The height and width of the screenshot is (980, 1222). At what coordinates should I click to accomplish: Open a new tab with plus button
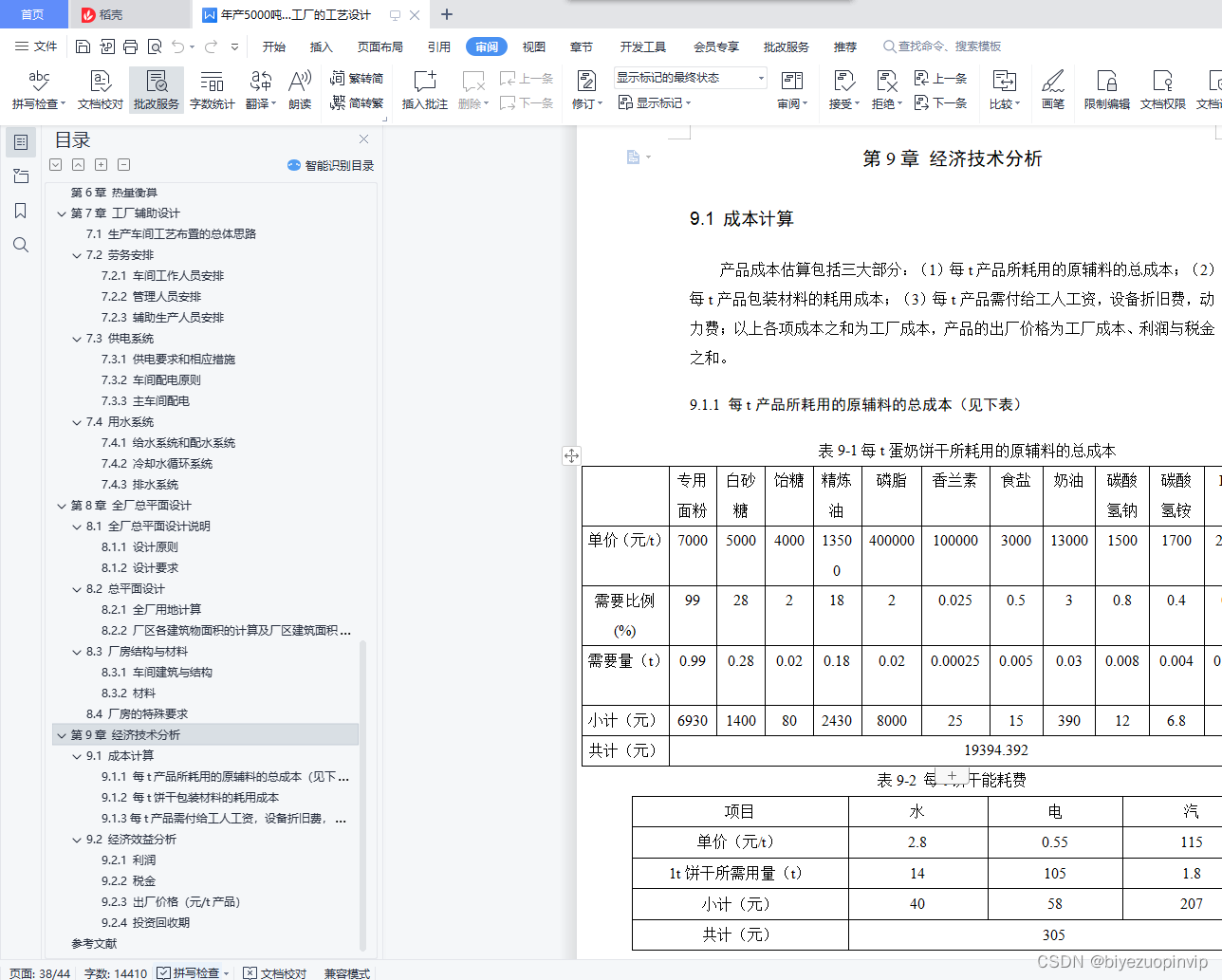[447, 14]
